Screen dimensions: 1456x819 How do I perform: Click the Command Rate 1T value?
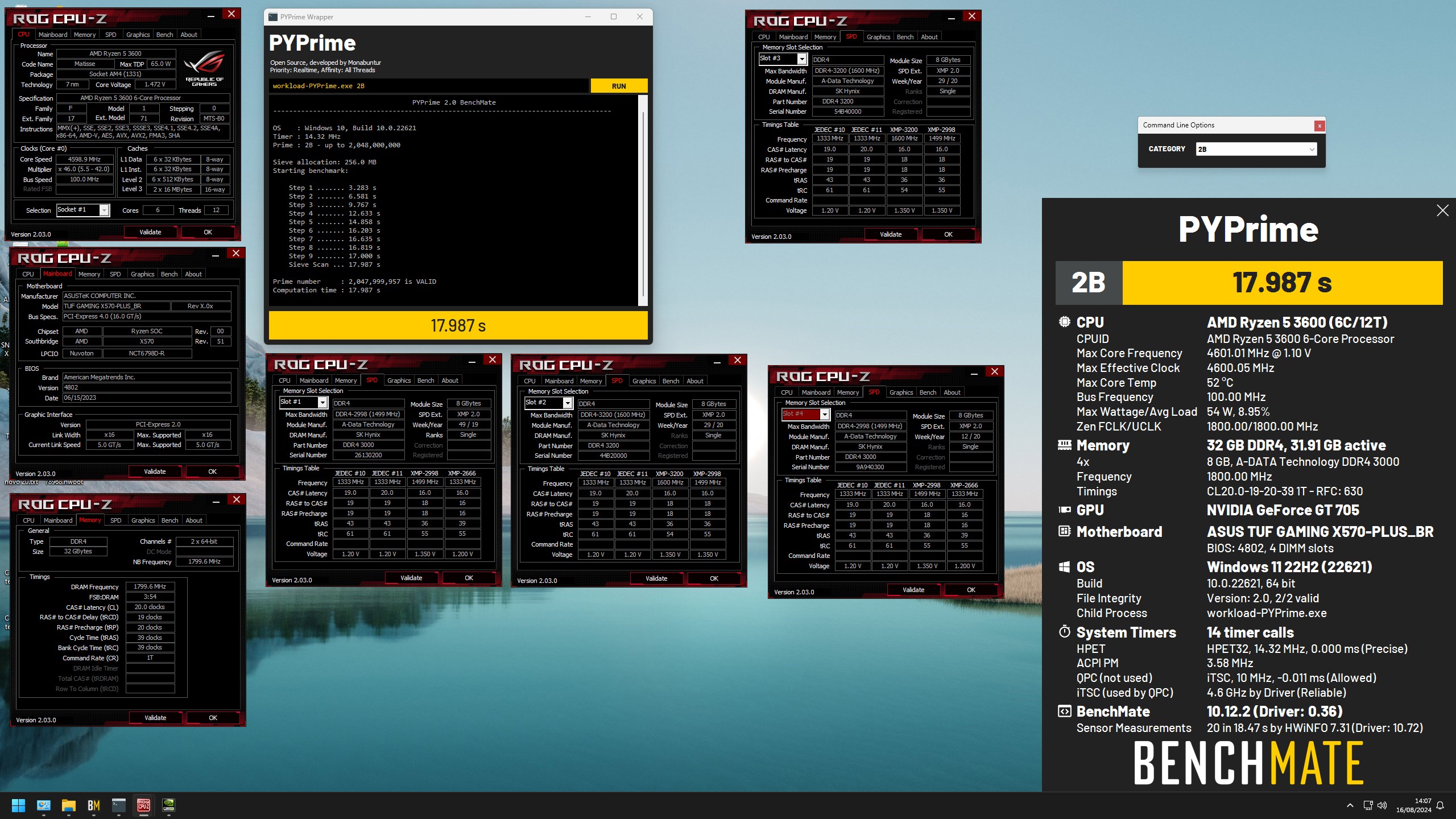point(150,658)
